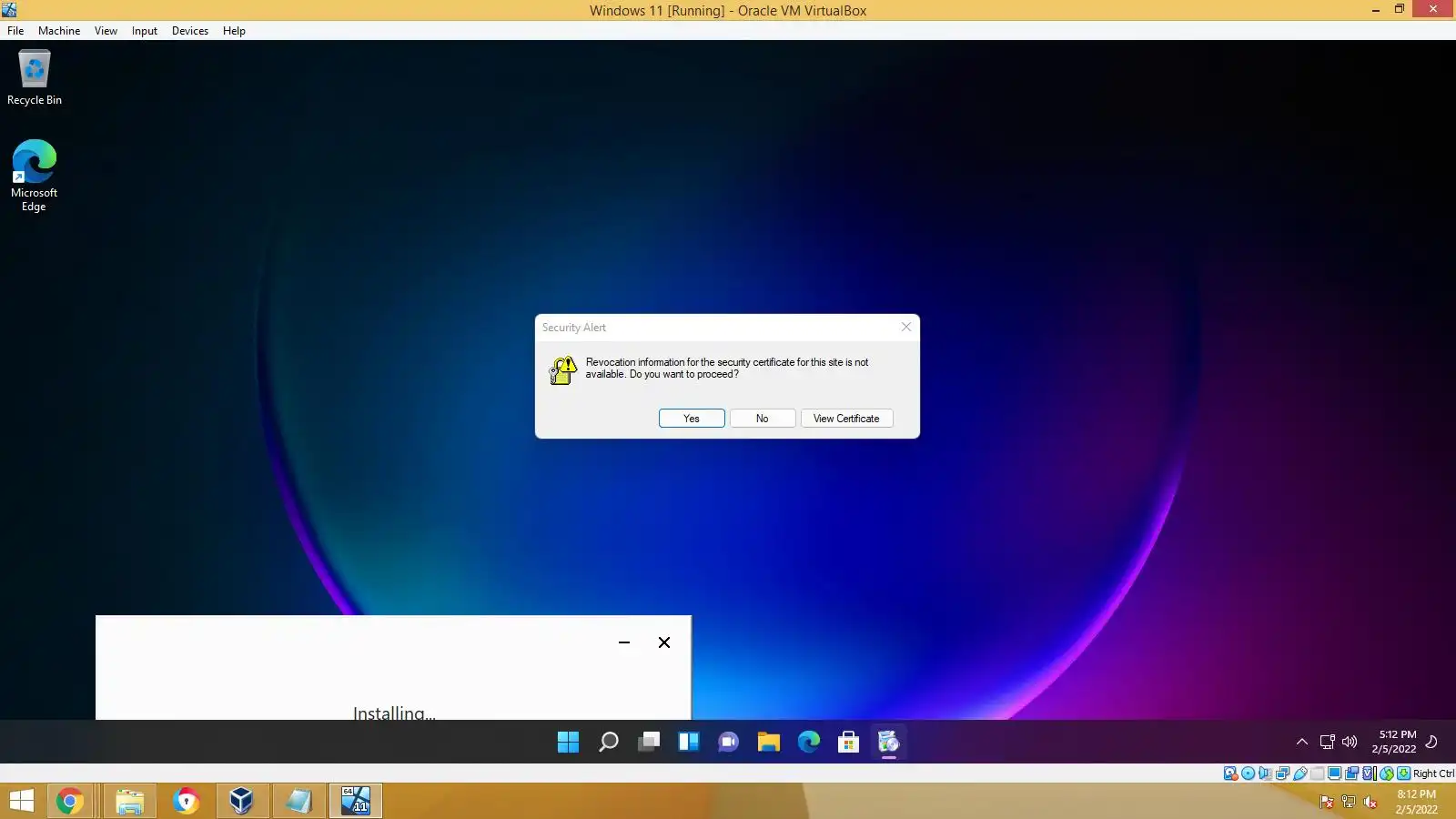
Task: Click the VirtualBox hard disk activity indicator
Action: [1230, 773]
